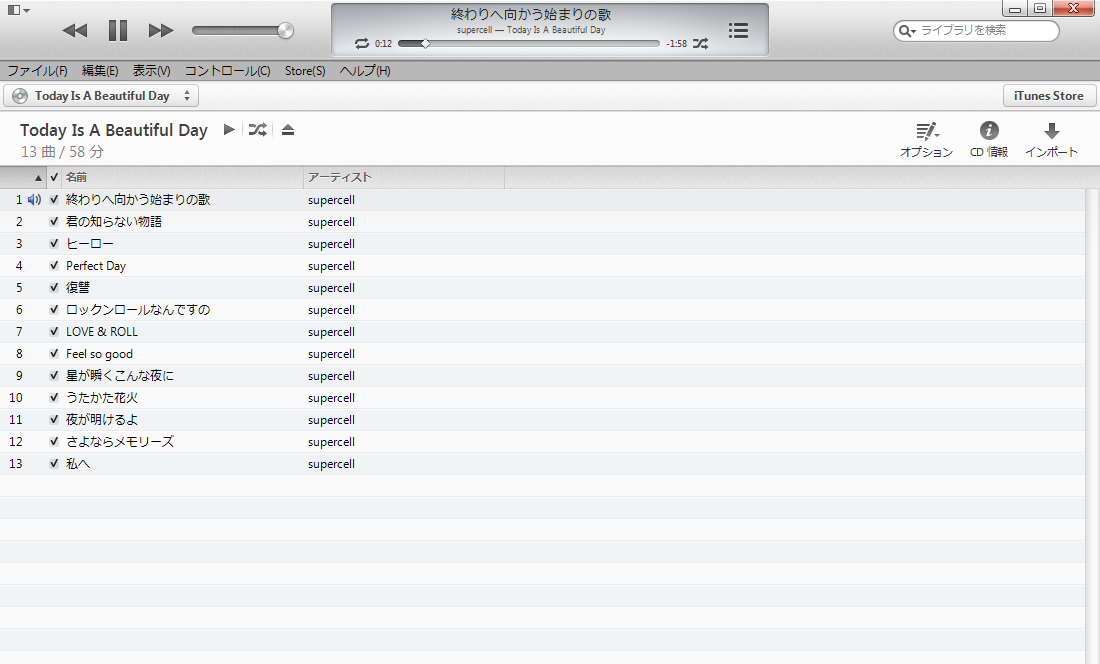The image size is (1100, 664).
Task: Skip to next track with forward button
Action: point(161,30)
